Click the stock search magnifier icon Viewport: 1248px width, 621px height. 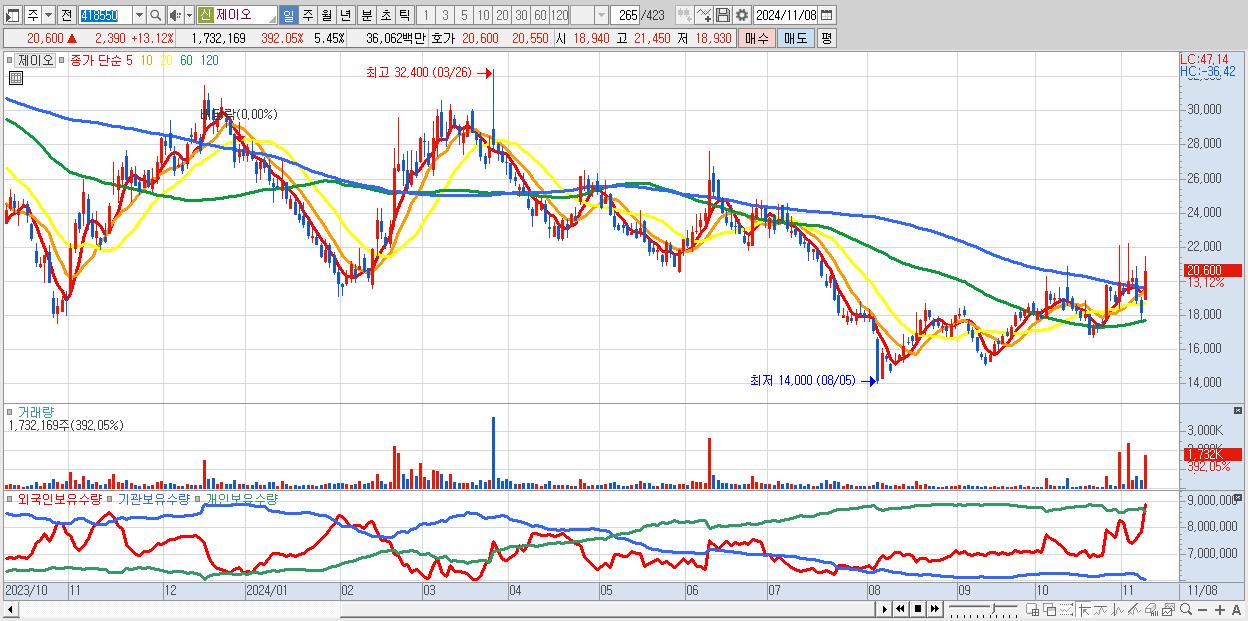155,16
